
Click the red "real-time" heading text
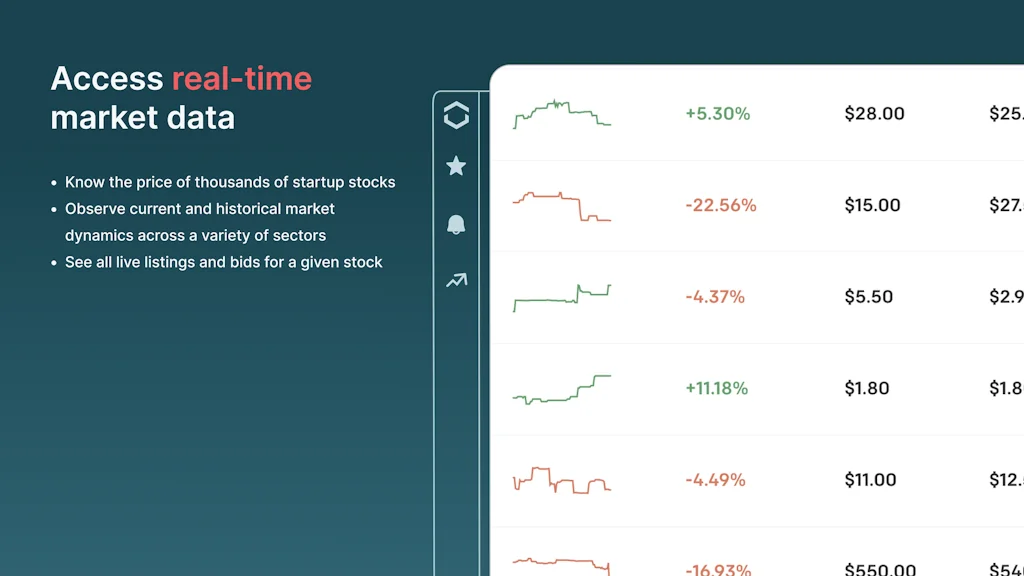click(x=241, y=79)
